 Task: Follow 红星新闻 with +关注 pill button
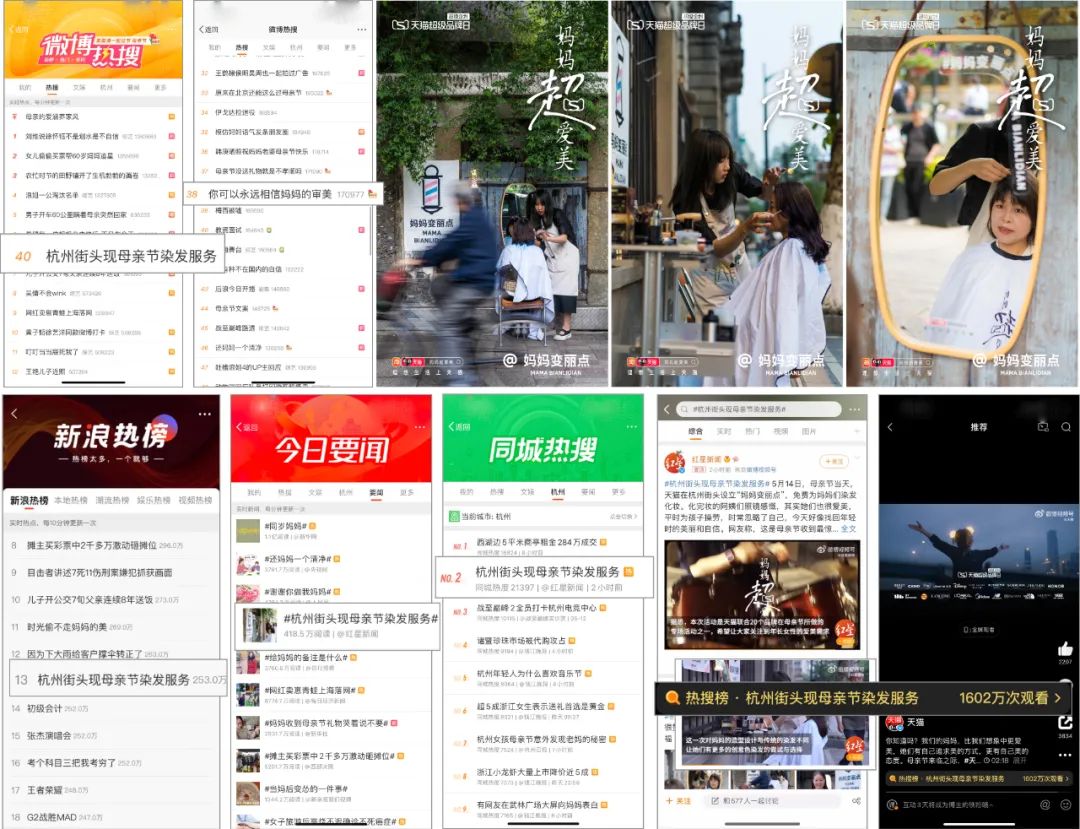pyautogui.click(x=833, y=461)
